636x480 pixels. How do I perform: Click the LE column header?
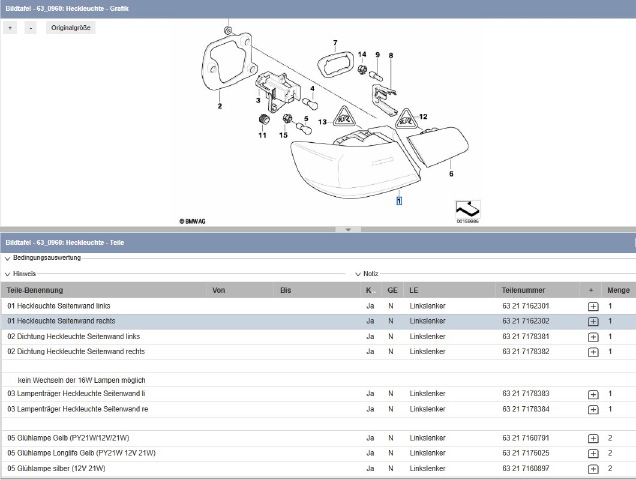point(413,290)
